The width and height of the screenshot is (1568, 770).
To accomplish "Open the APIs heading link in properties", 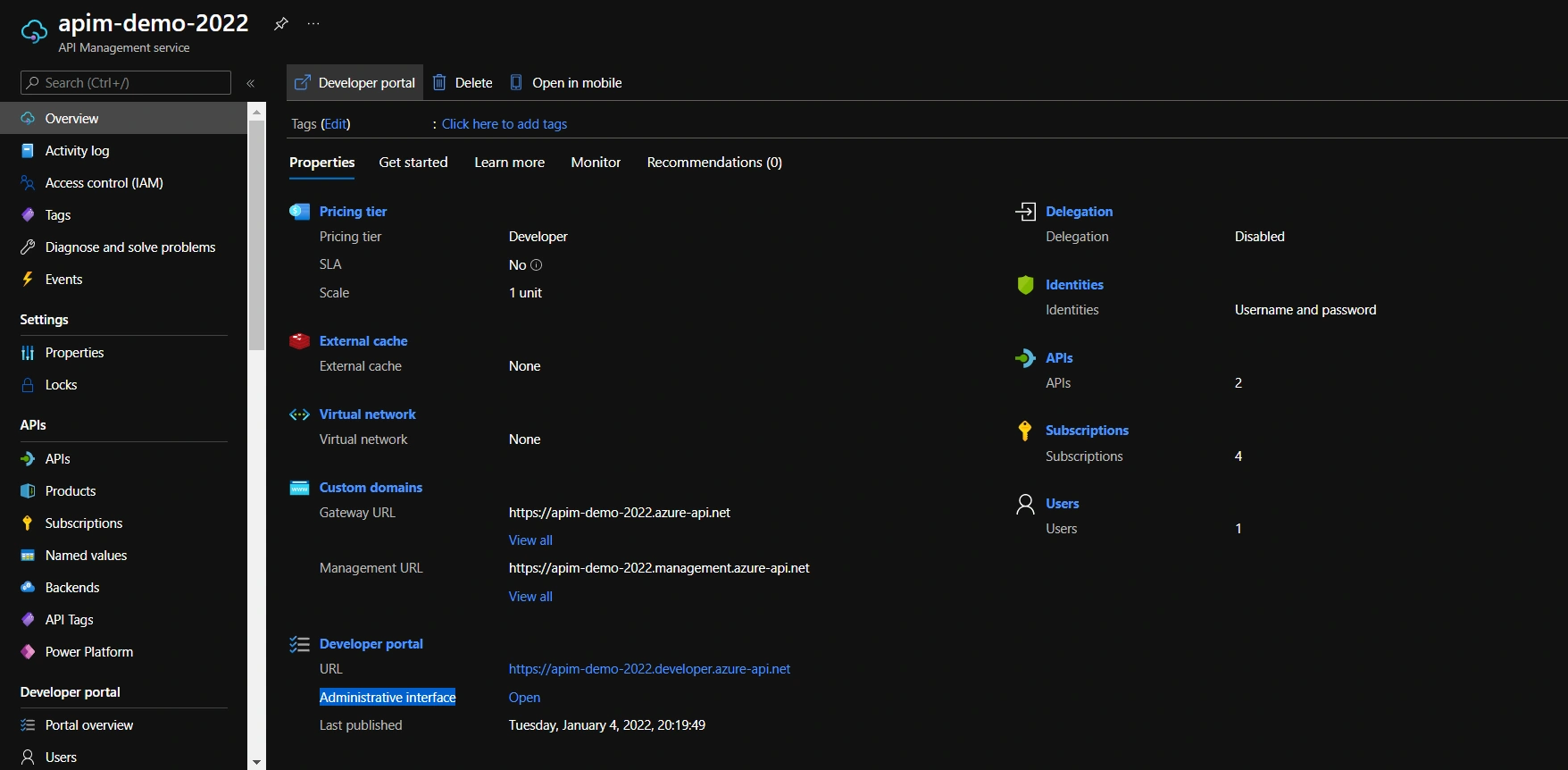I will click(1059, 358).
